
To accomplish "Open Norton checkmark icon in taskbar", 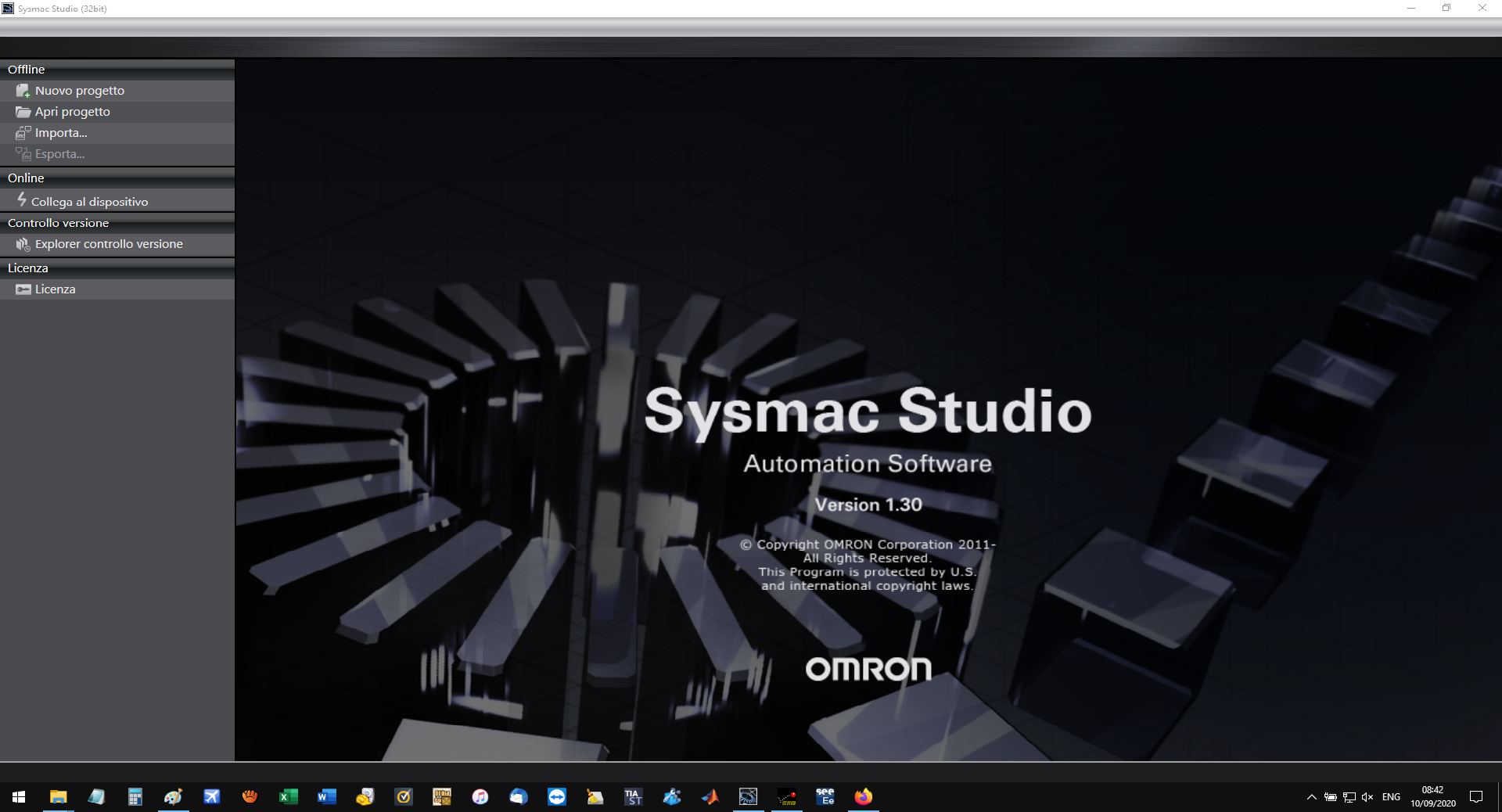I will 404,796.
